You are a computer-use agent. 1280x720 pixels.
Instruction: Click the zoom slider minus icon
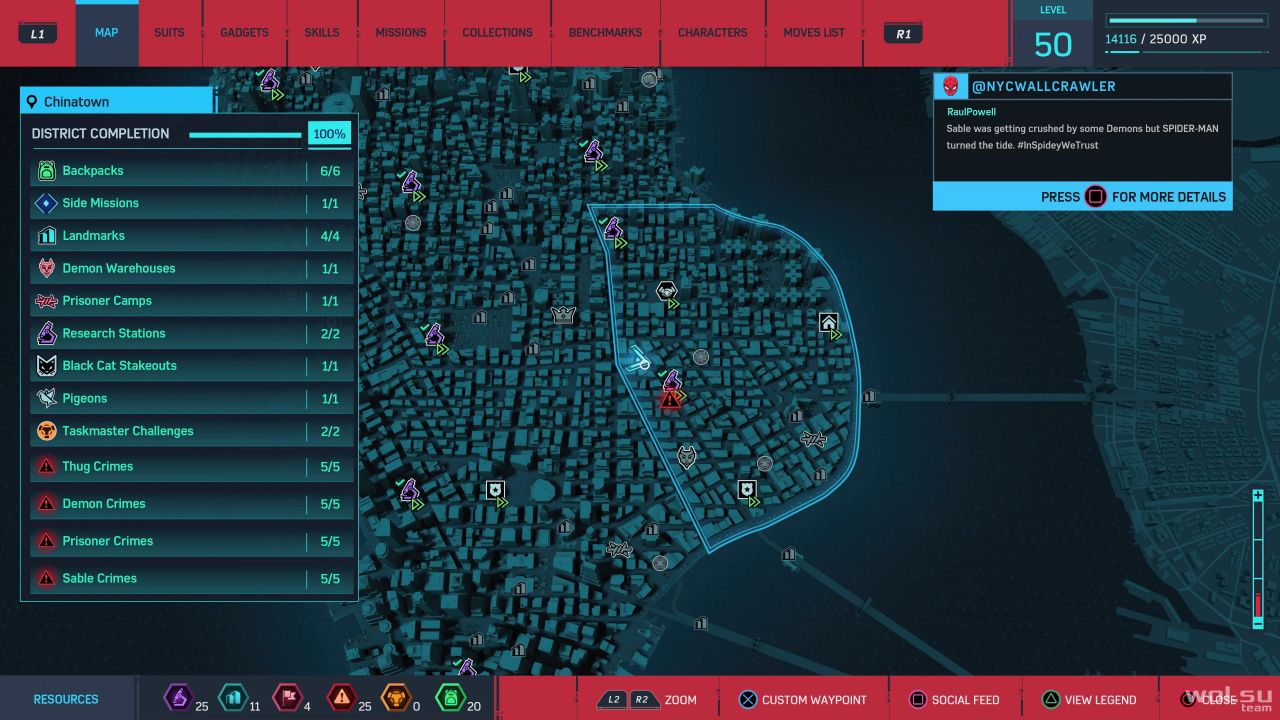[1258, 623]
